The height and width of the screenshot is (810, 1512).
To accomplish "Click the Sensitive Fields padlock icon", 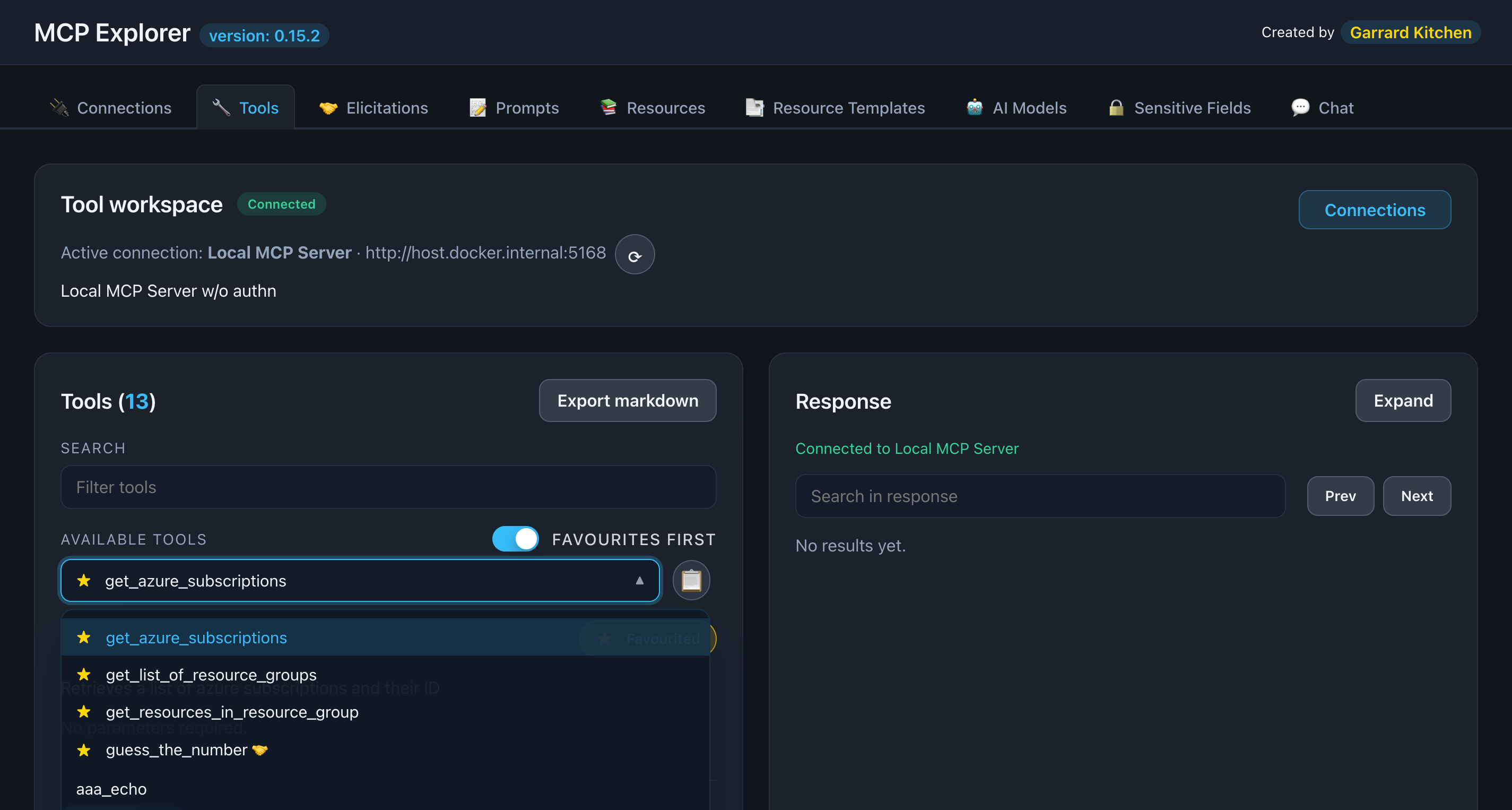I will (1116, 108).
